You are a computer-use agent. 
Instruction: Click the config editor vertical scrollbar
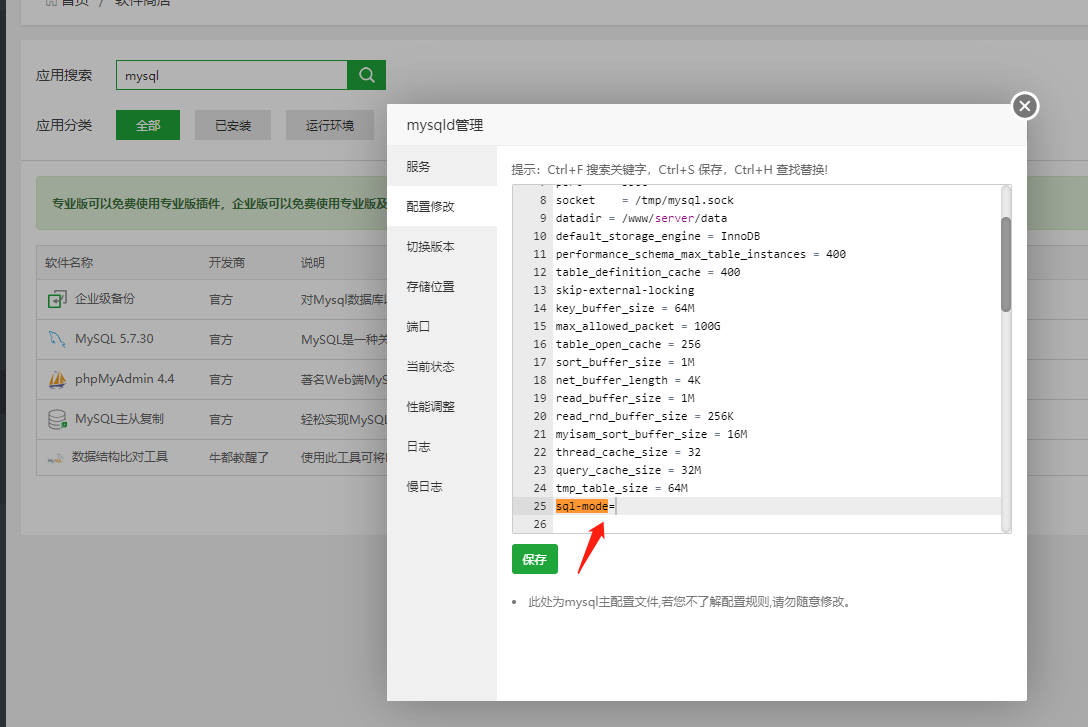coord(1005,264)
